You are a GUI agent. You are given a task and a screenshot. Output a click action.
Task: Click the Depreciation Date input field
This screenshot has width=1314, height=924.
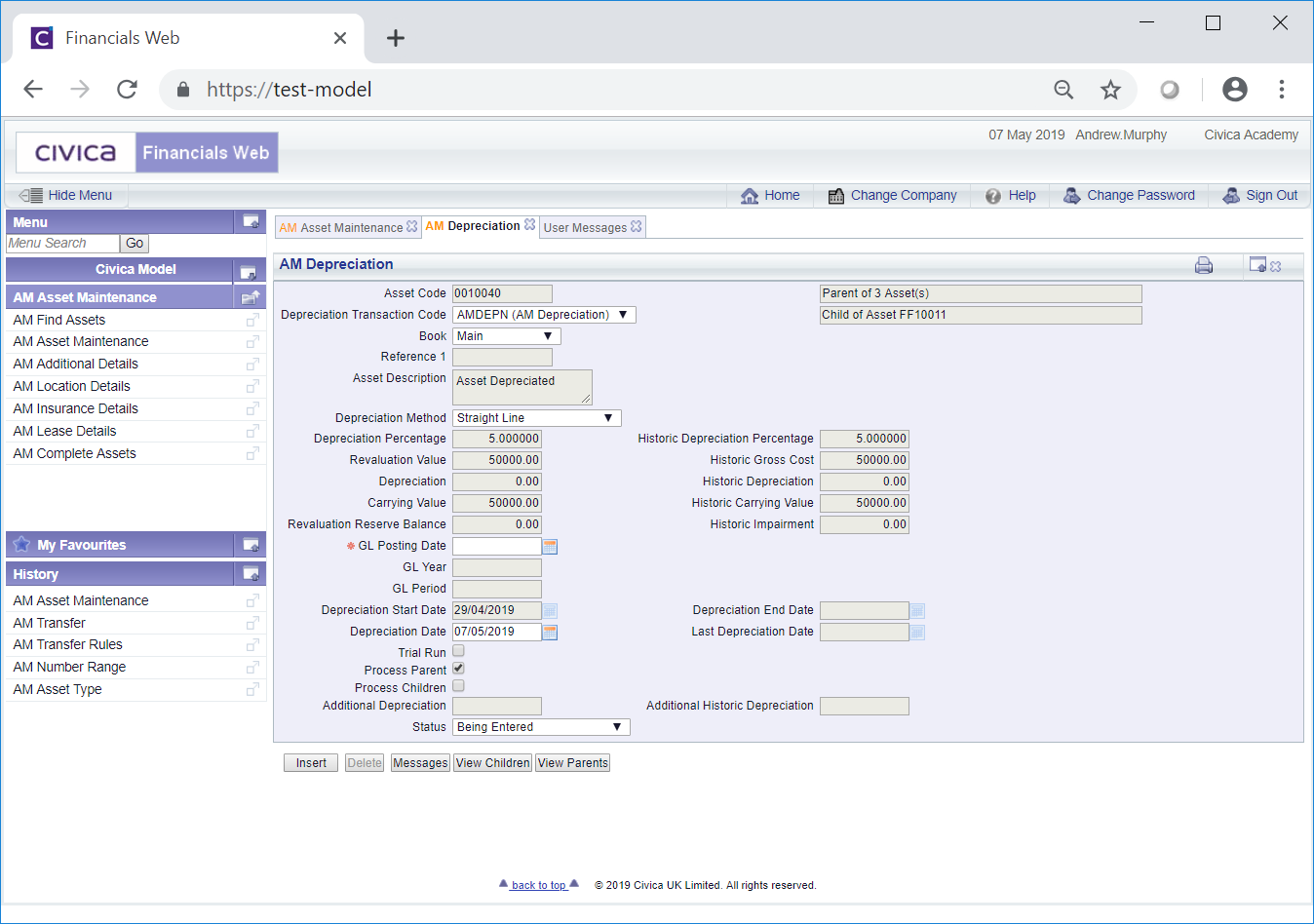(x=497, y=633)
